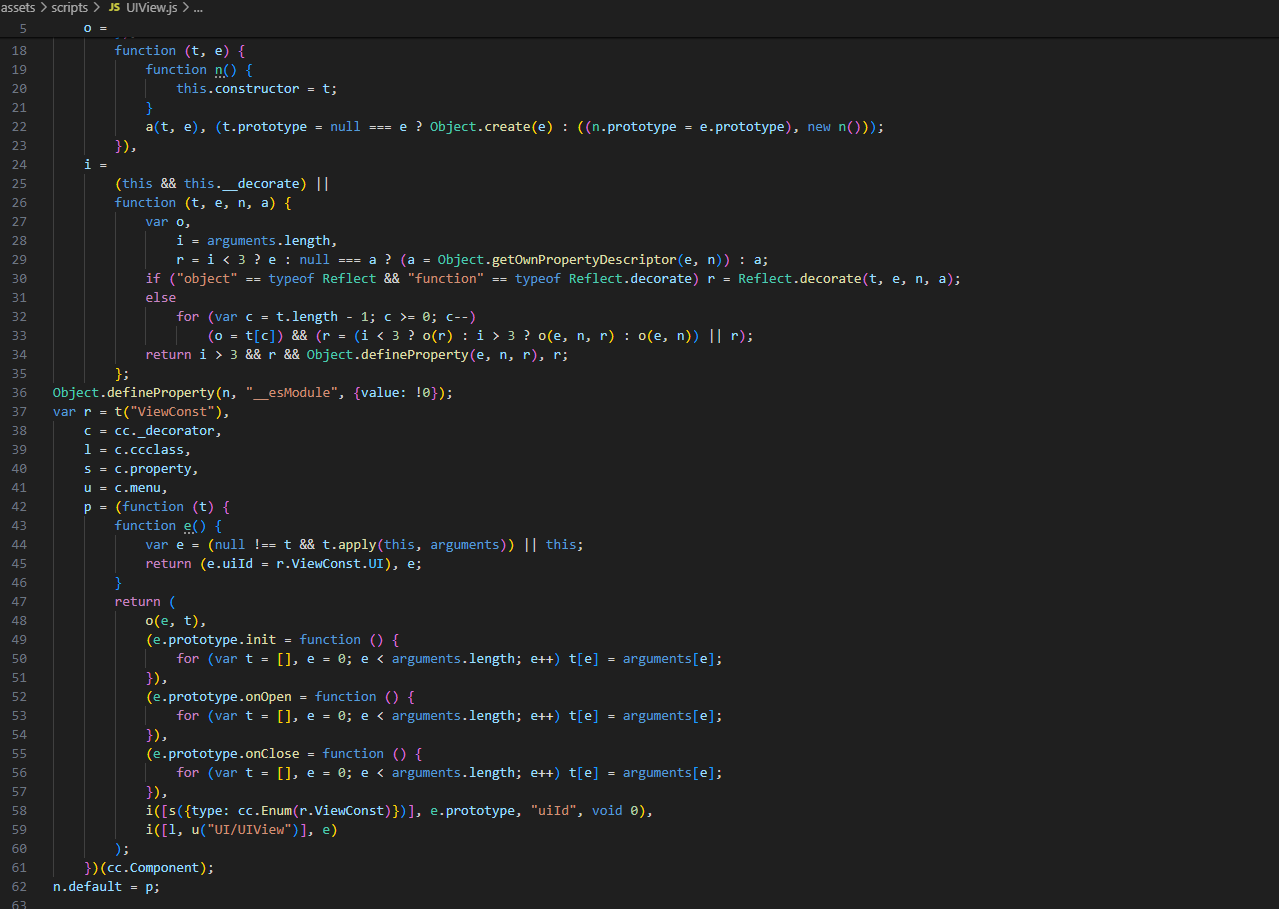Open the "scripts" breadcrumb segment
1279x909 pixels.
click(x=69, y=8)
